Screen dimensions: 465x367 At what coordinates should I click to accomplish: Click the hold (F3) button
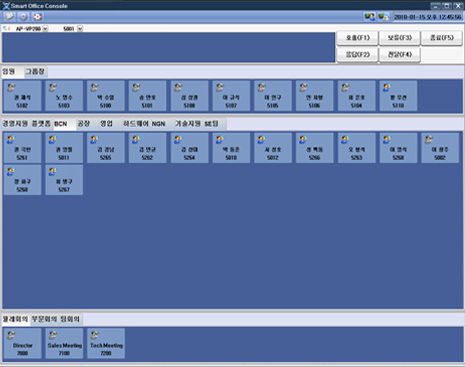pos(399,38)
